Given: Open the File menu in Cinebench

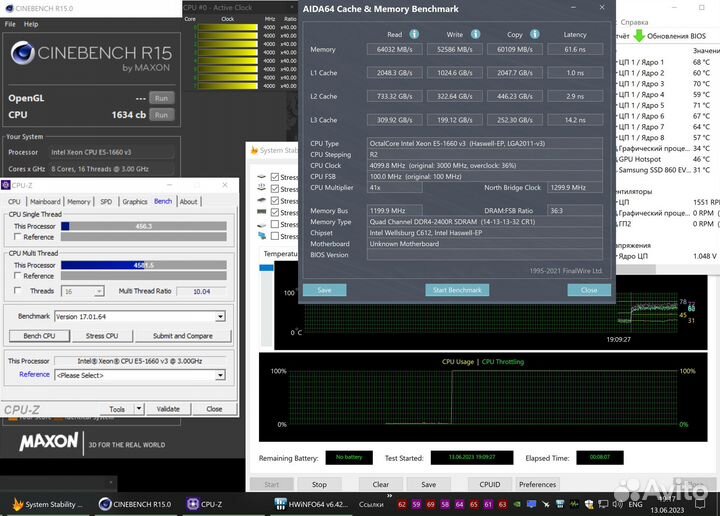Looking at the screenshot, I should (x=10, y=24).
